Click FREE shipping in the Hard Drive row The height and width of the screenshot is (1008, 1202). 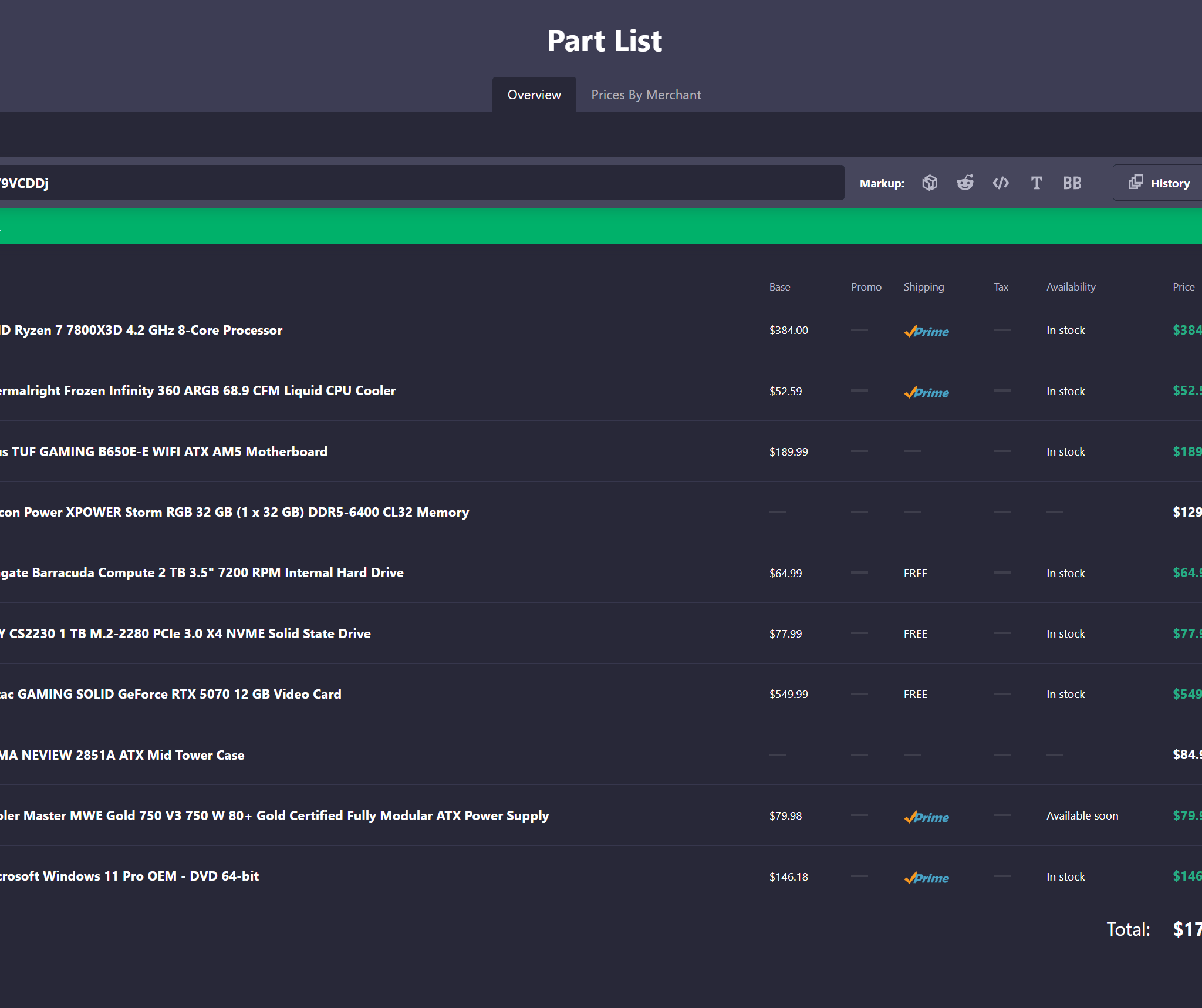[916, 573]
